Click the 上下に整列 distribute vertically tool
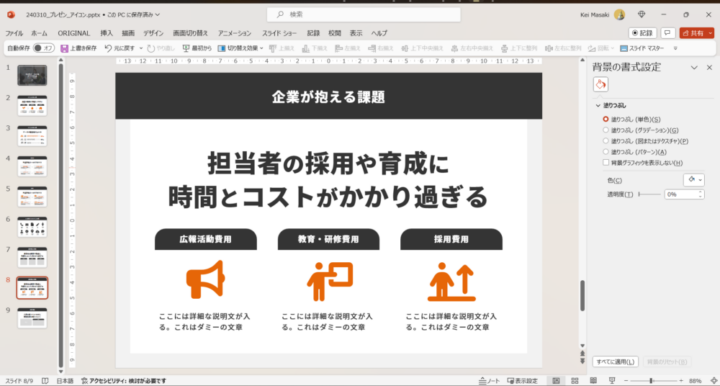This screenshot has width=720, height=386. pyautogui.click(x=519, y=48)
